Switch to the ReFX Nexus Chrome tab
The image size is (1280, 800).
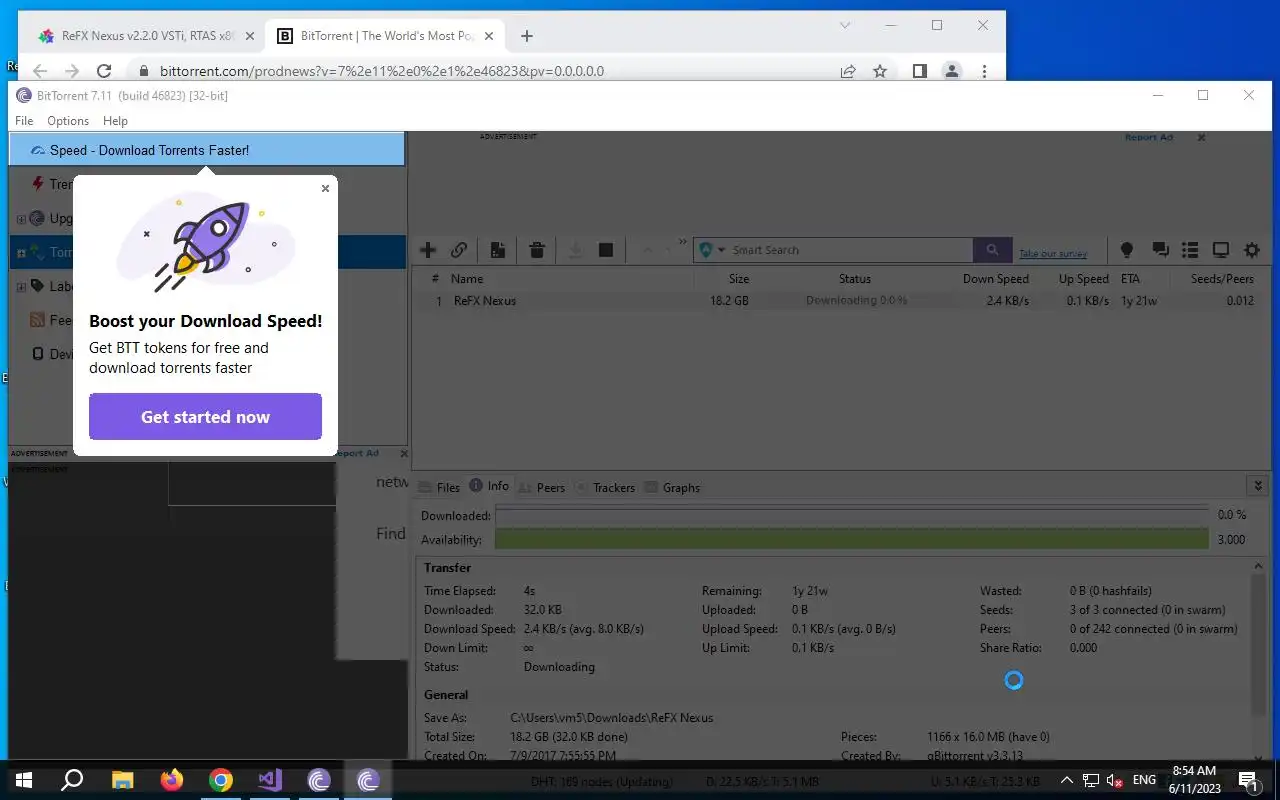pos(147,36)
